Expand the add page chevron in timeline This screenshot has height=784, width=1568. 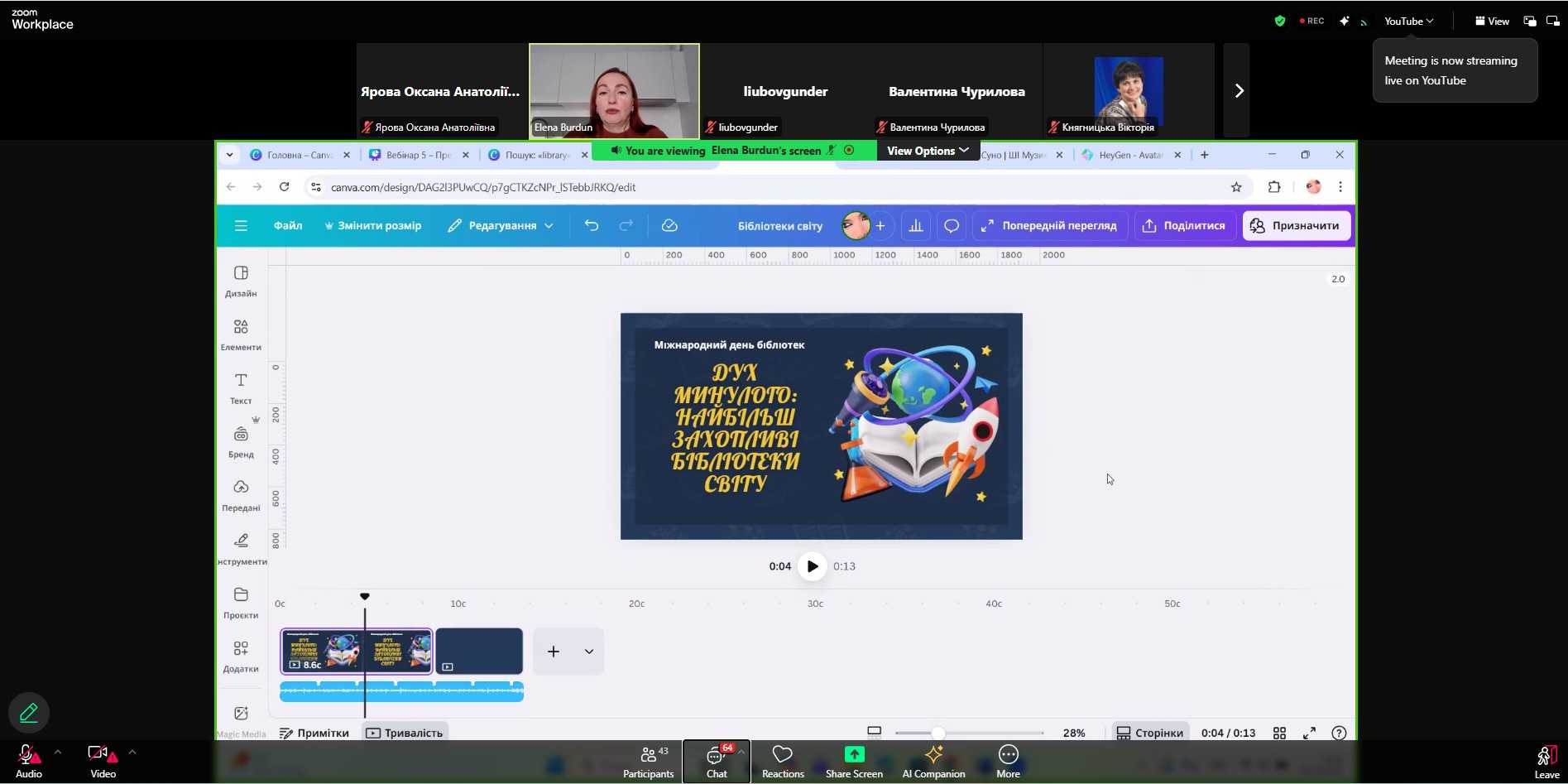[x=589, y=652]
